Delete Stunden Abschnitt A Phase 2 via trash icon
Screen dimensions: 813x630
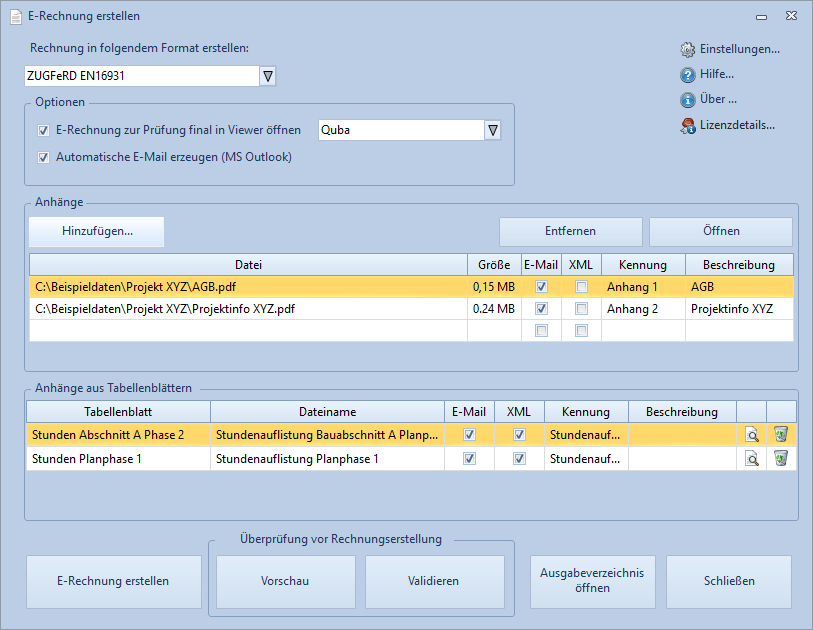point(781,434)
